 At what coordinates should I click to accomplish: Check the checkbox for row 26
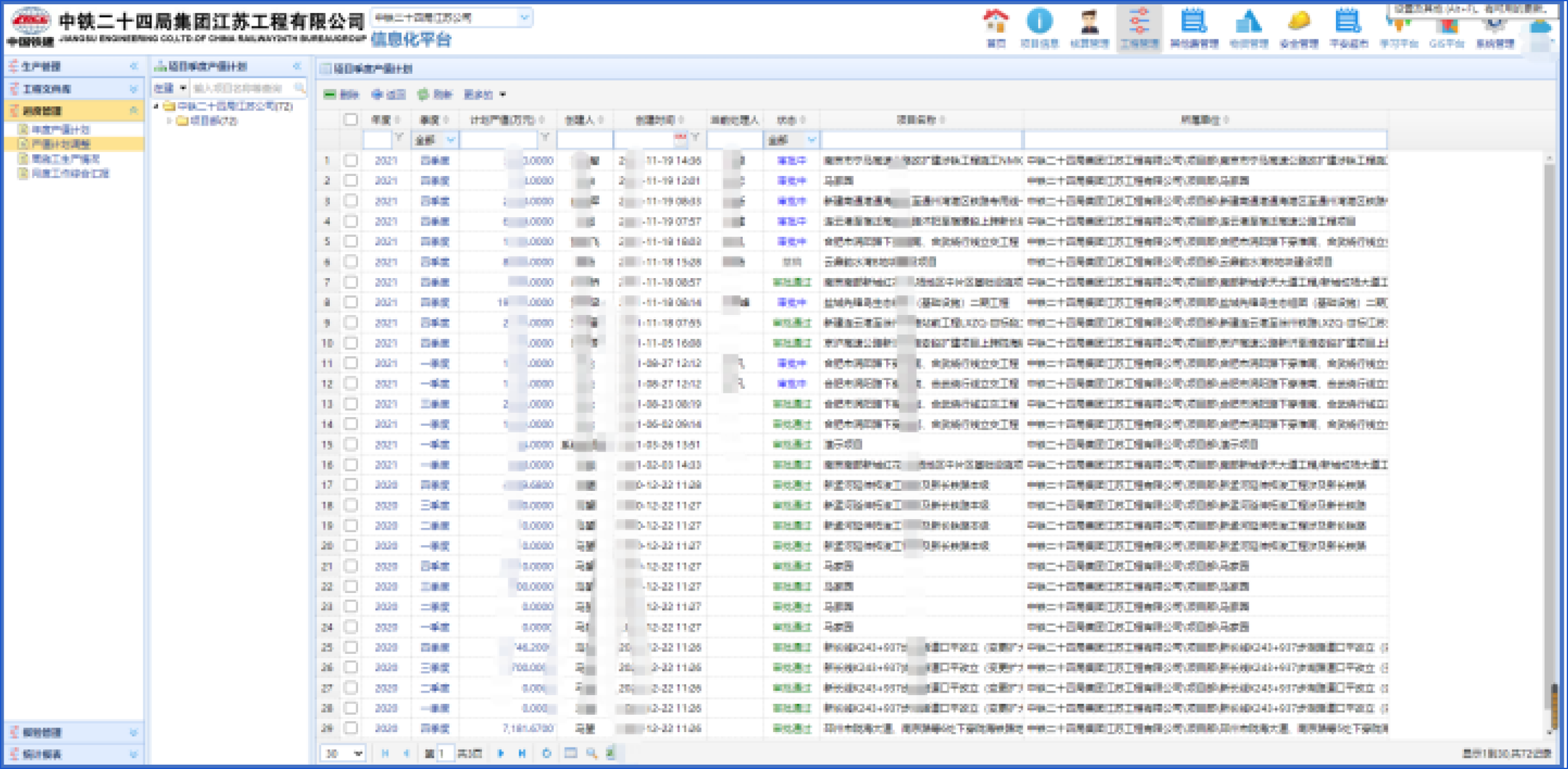pyautogui.click(x=351, y=667)
